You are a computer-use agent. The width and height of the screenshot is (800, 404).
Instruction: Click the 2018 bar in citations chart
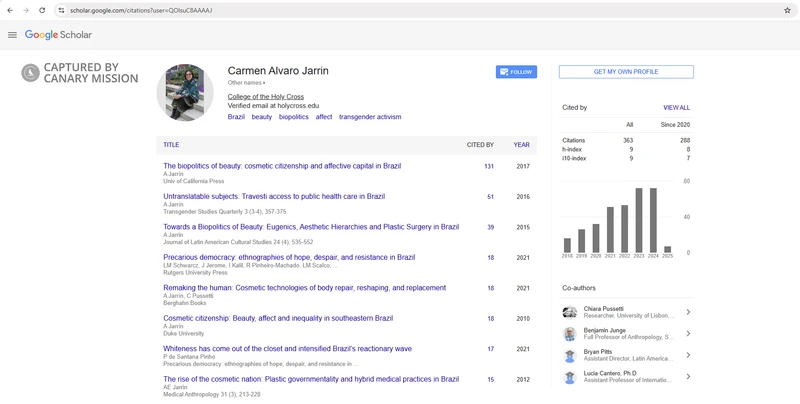click(567, 245)
